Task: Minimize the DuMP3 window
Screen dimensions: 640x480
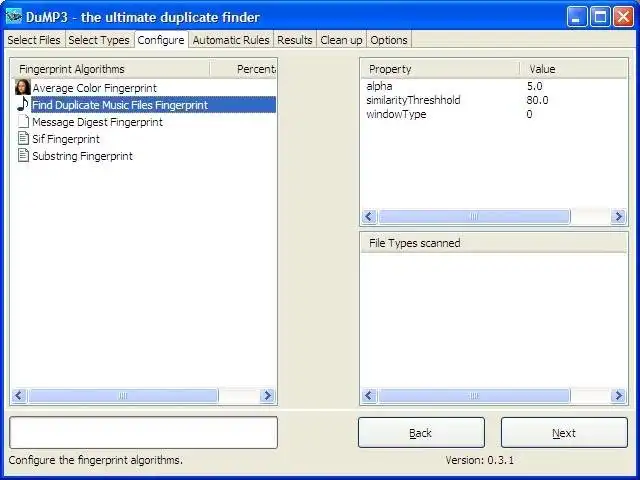Action: pyautogui.click(x=577, y=17)
